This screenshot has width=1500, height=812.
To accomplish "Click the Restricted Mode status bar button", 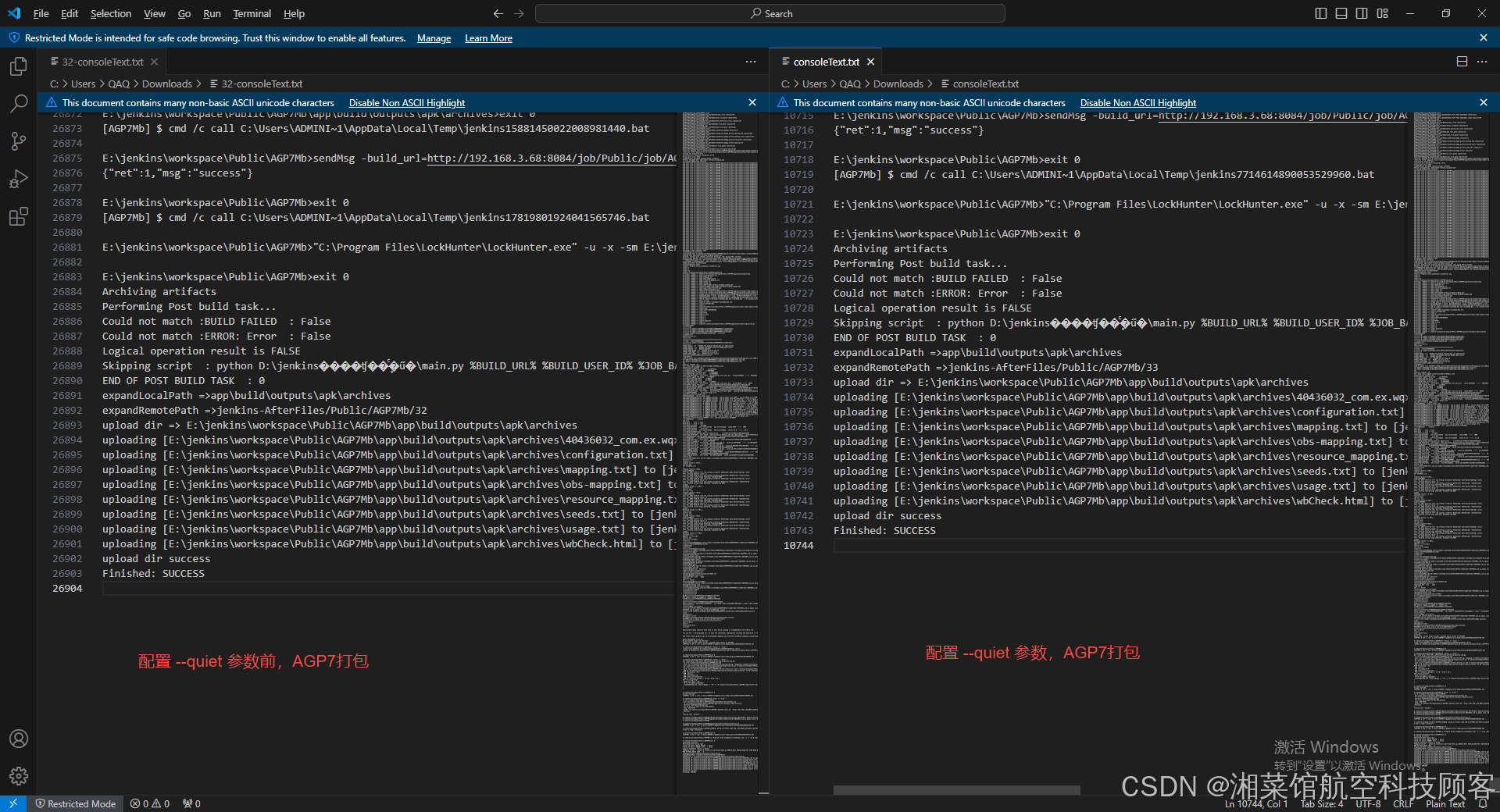I will pos(75,803).
